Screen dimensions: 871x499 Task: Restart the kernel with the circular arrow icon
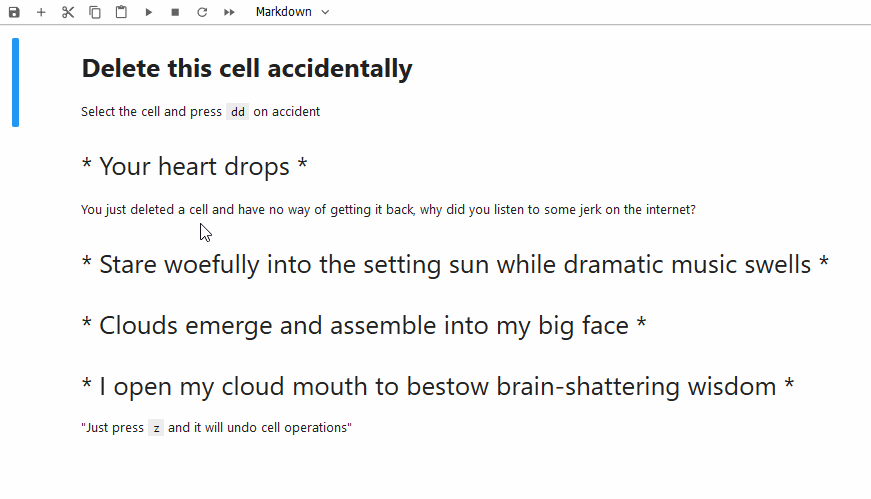click(202, 12)
